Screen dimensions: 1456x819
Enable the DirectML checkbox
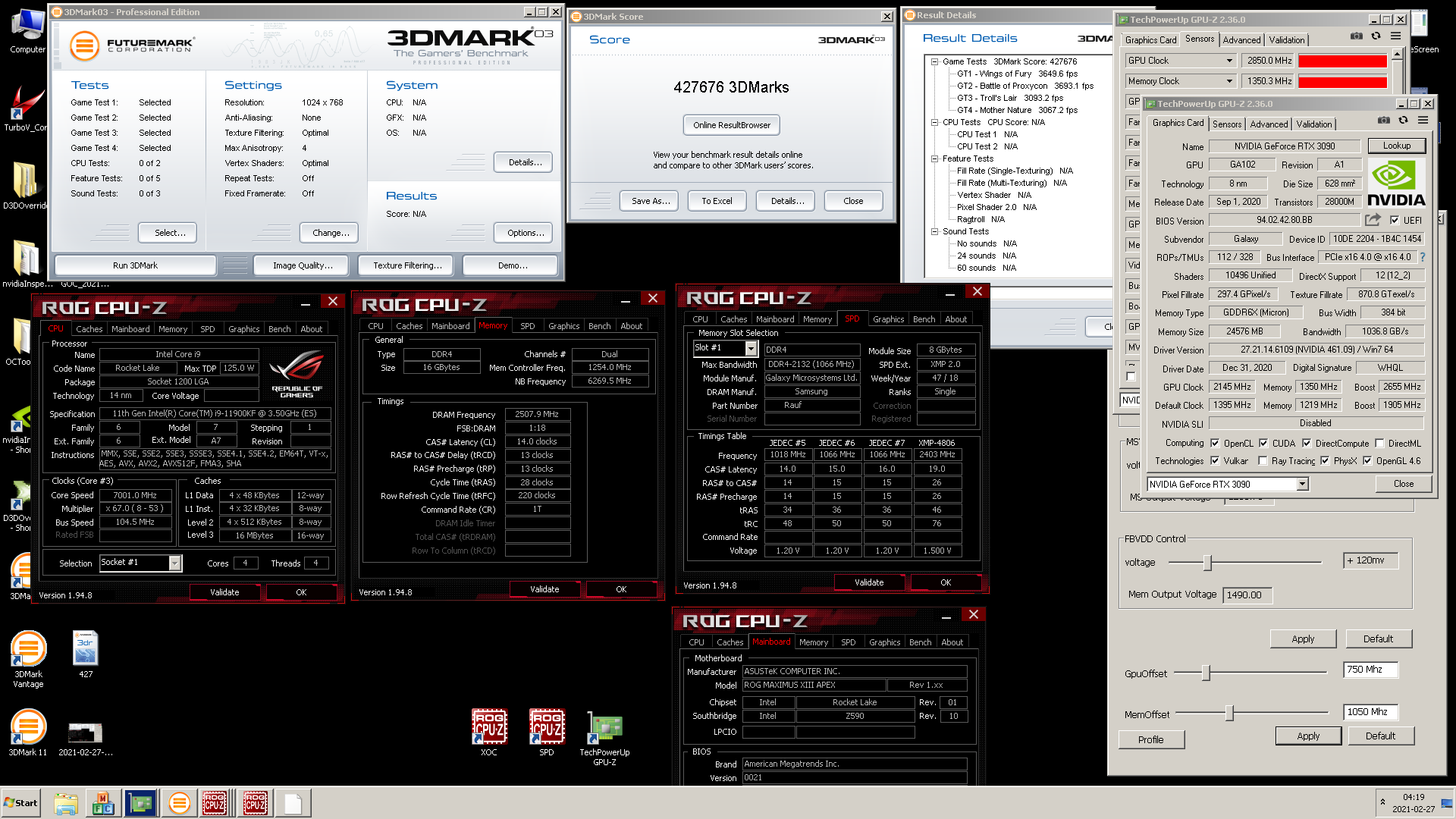pyautogui.click(x=1379, y=444)
